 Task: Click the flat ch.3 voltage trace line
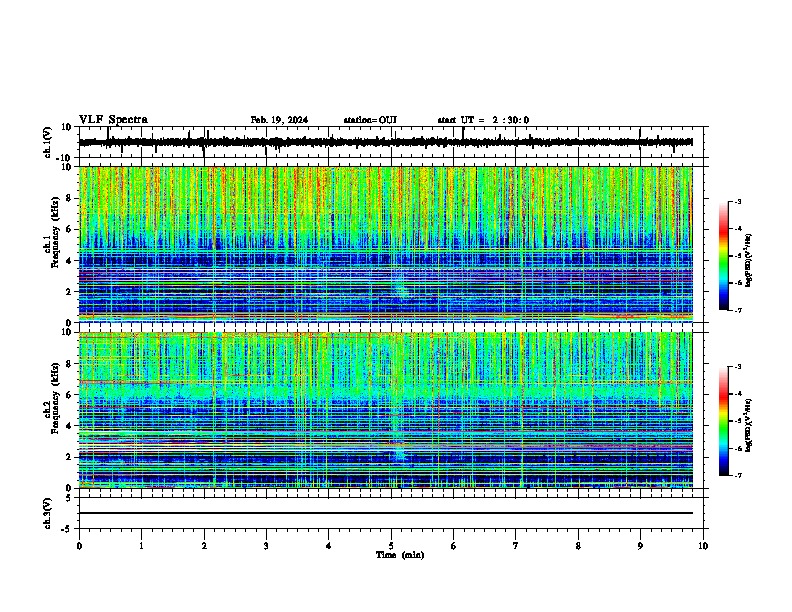tap(386, 513)
